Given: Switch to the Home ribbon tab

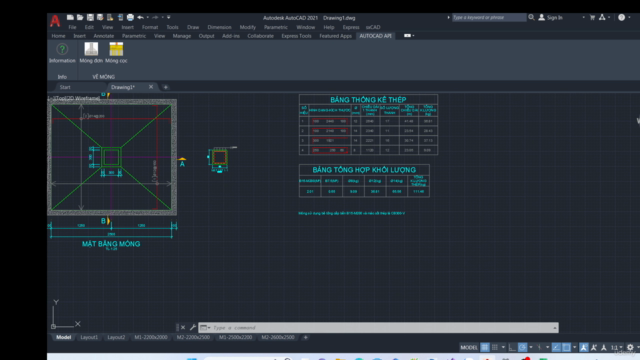Looking at the screenshot, I should click(58, 36).
